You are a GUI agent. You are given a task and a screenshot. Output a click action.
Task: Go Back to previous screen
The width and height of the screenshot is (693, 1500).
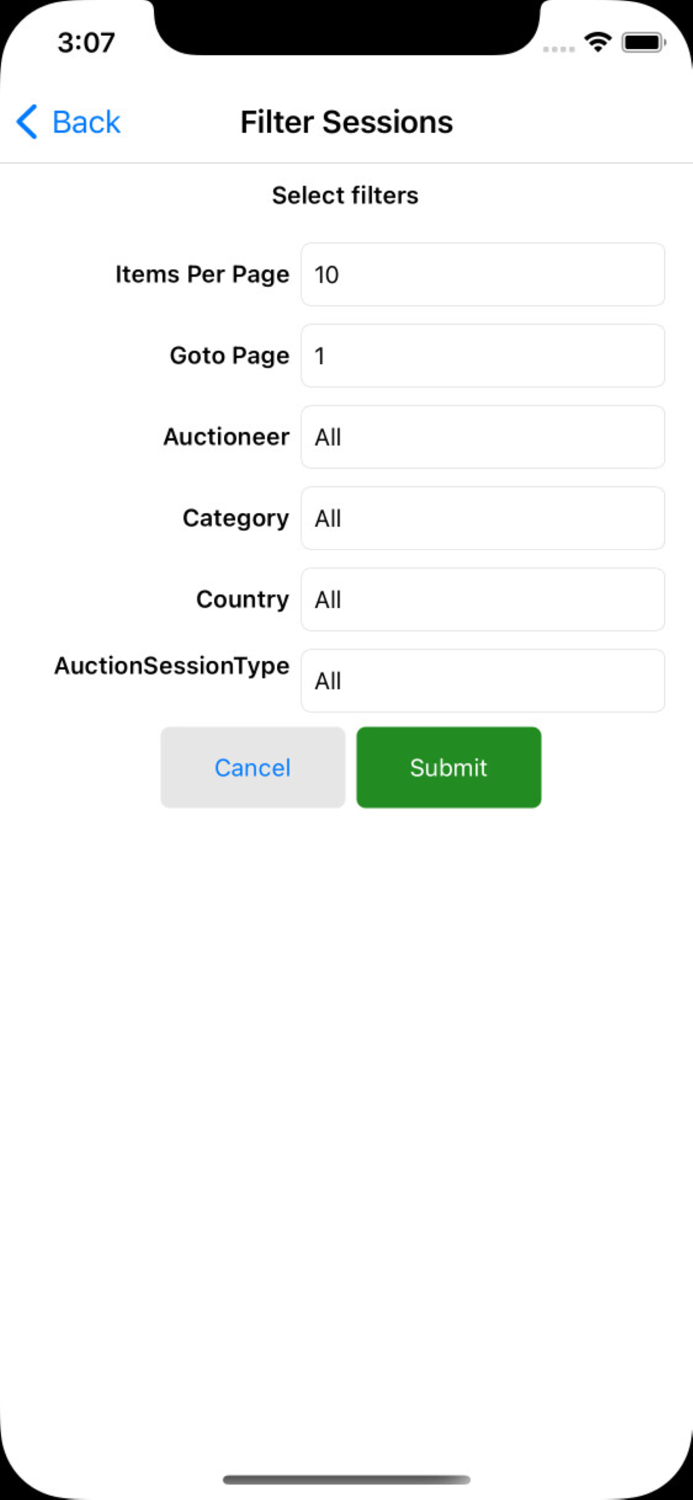click(68, 122)
